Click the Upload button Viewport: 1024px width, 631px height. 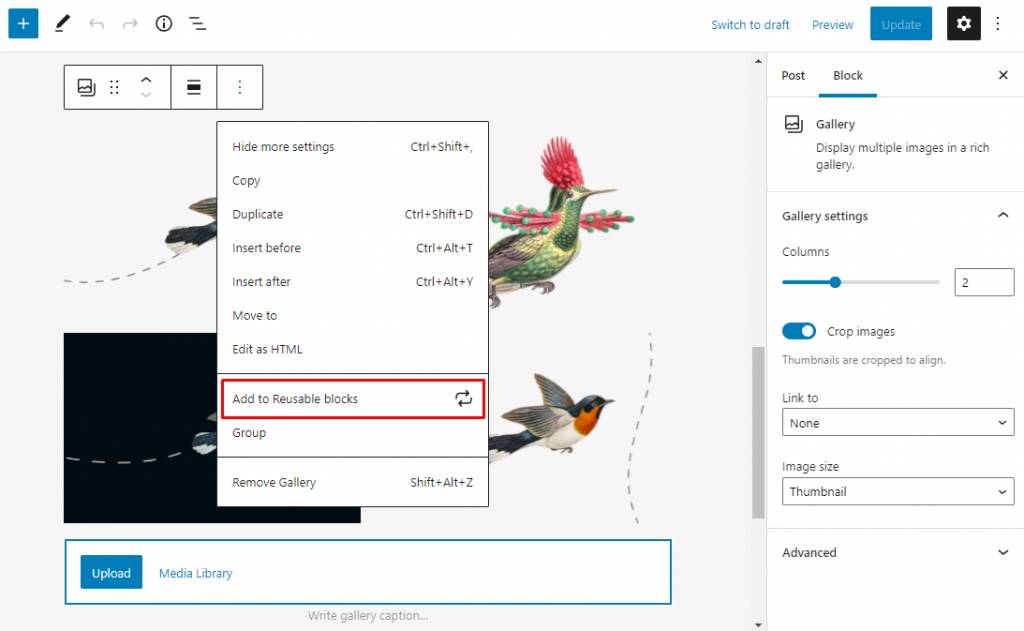click(x=111, y=573)
